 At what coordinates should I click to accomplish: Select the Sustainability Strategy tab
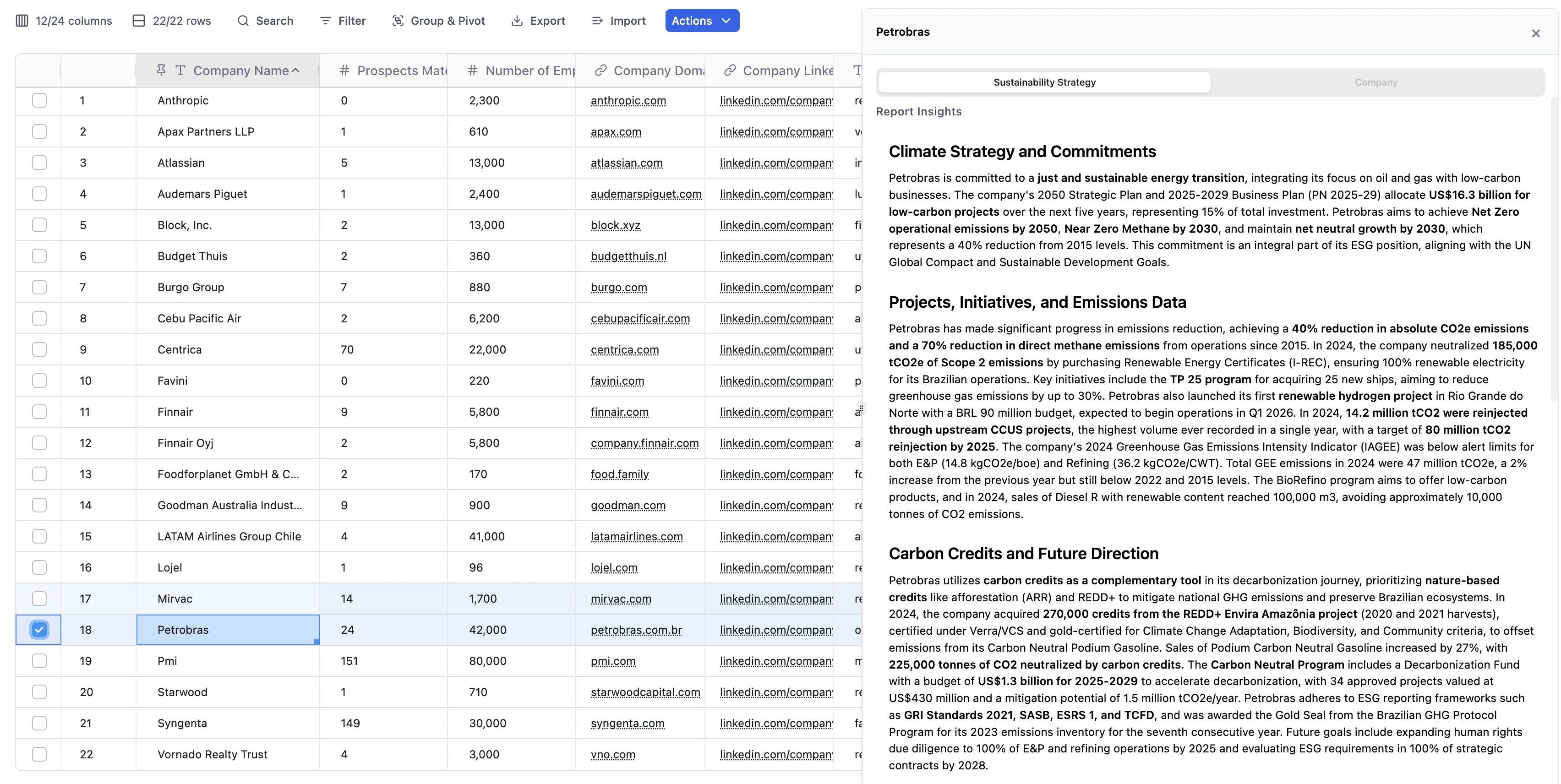point(1044,82)
